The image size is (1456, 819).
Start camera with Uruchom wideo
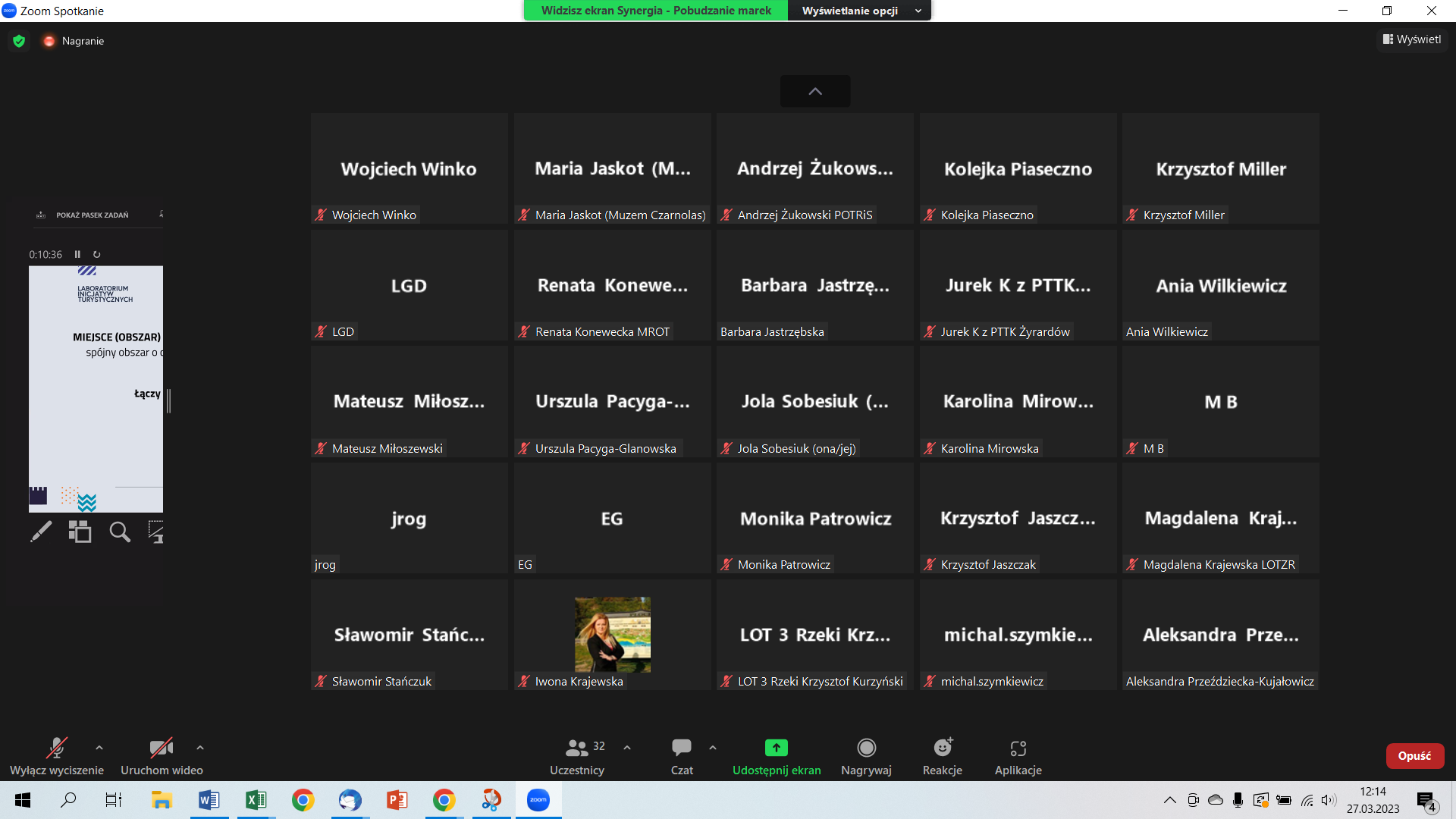coord(161,748)
